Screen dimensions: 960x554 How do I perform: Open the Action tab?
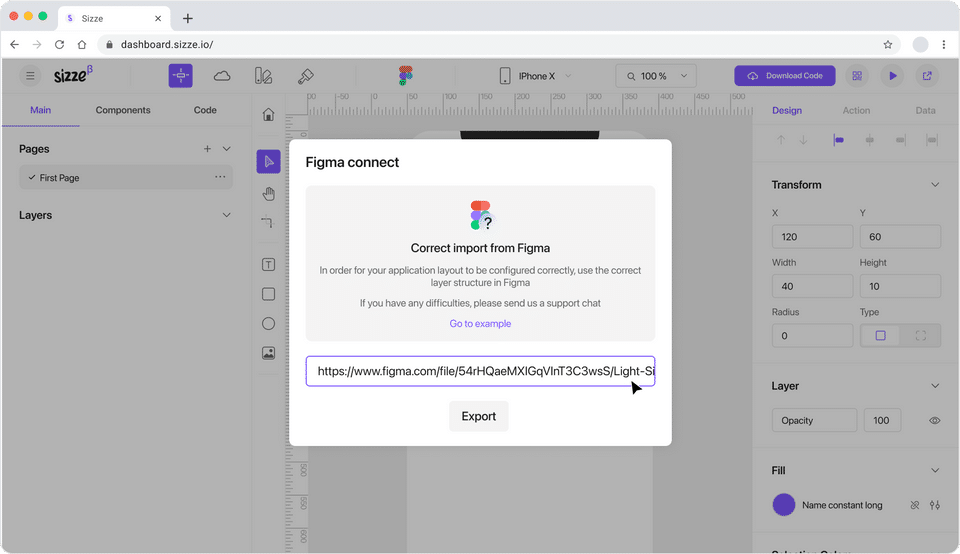[856, 110]
